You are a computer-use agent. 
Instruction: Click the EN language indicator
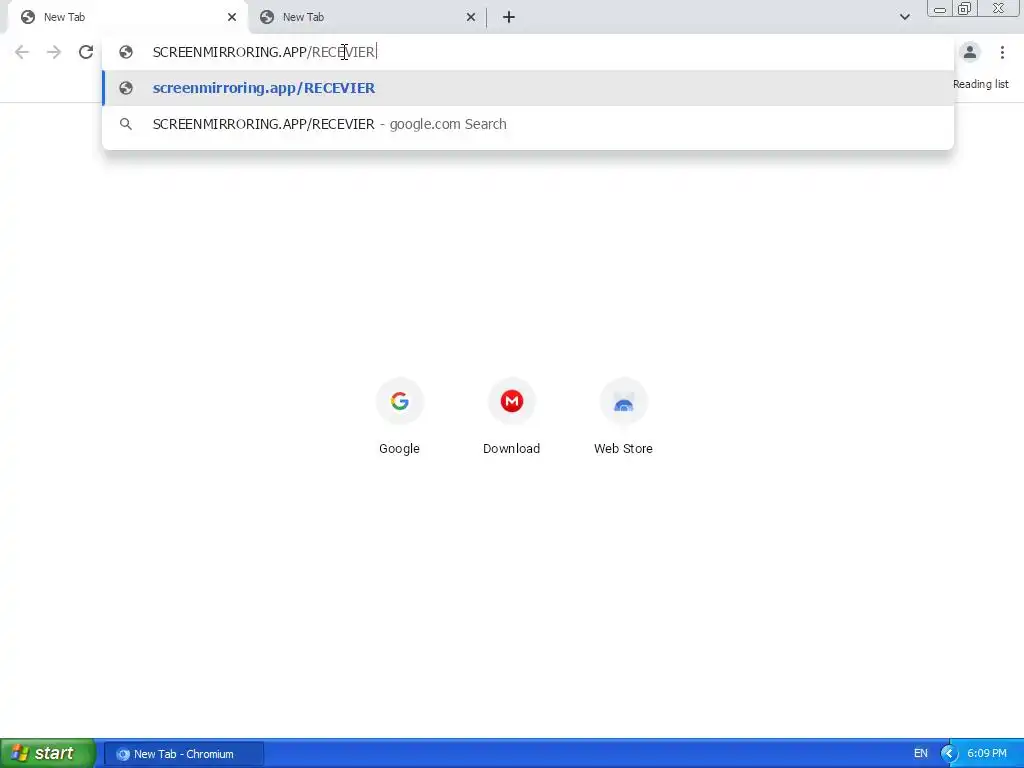(921, 754)
